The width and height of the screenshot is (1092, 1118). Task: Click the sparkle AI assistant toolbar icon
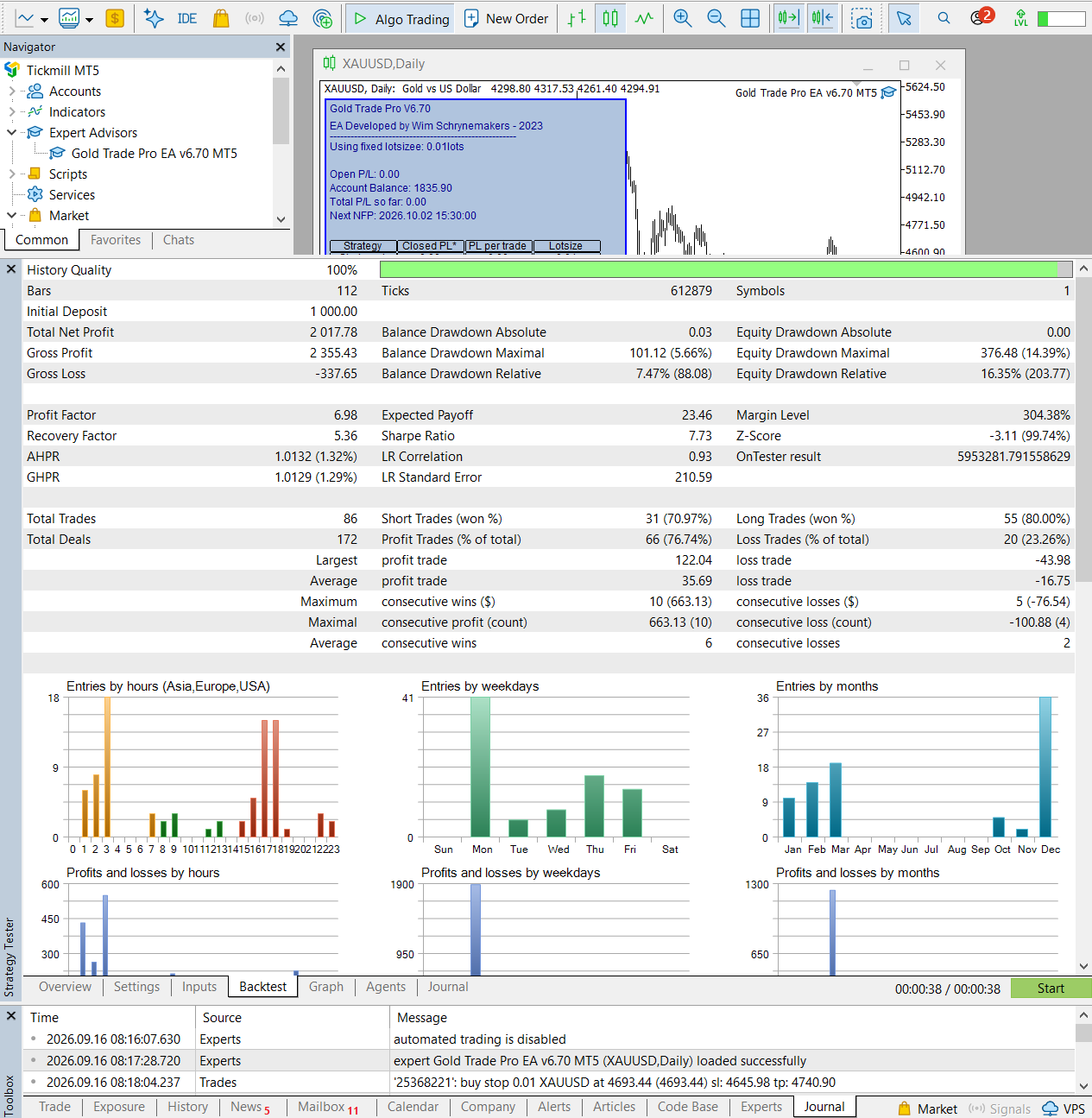154,18
